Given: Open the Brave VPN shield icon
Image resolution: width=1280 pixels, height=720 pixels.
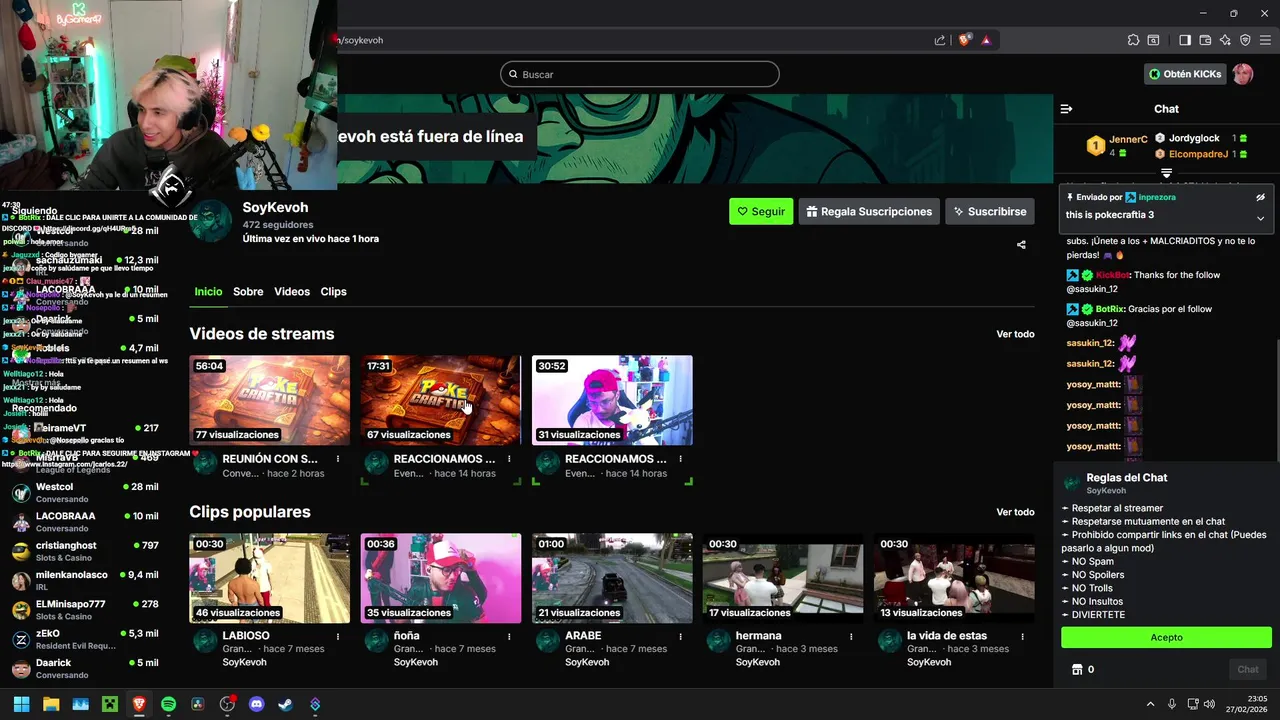Looking at the screenshot, I should tap(1246, 40).
